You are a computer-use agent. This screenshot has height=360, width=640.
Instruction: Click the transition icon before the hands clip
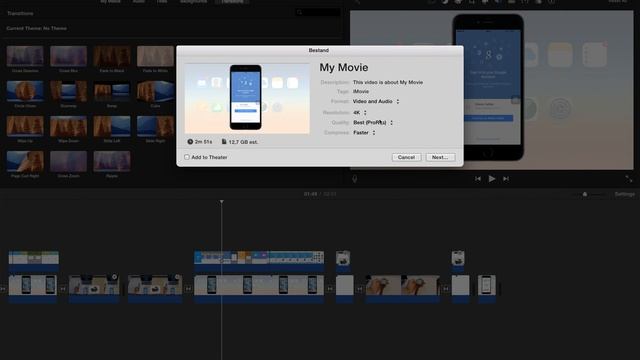click(x=360, y=289)
